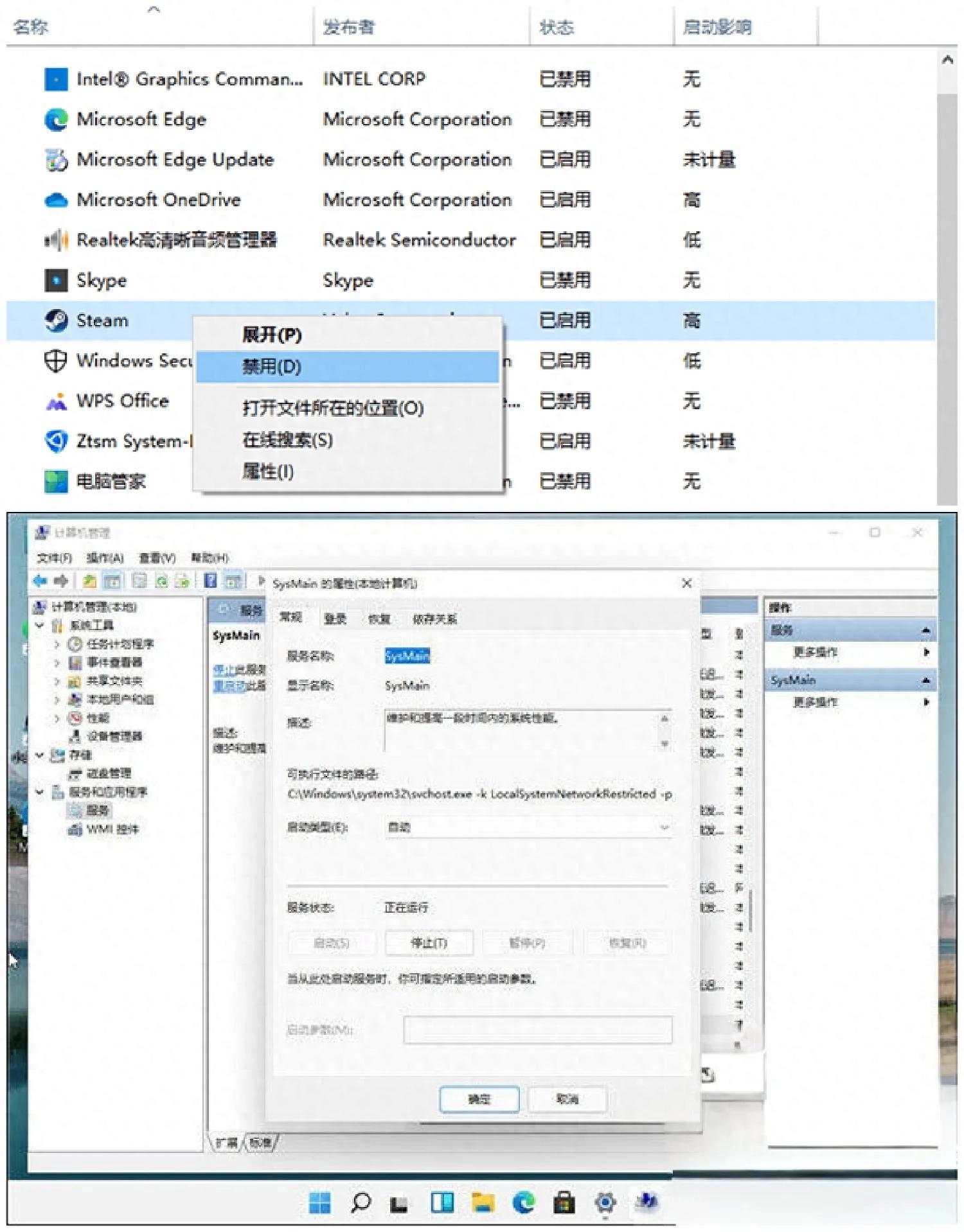Click the Steam icon in the startup list
Viewport: 964px width, 1232px height.
(x=56, y=321)
